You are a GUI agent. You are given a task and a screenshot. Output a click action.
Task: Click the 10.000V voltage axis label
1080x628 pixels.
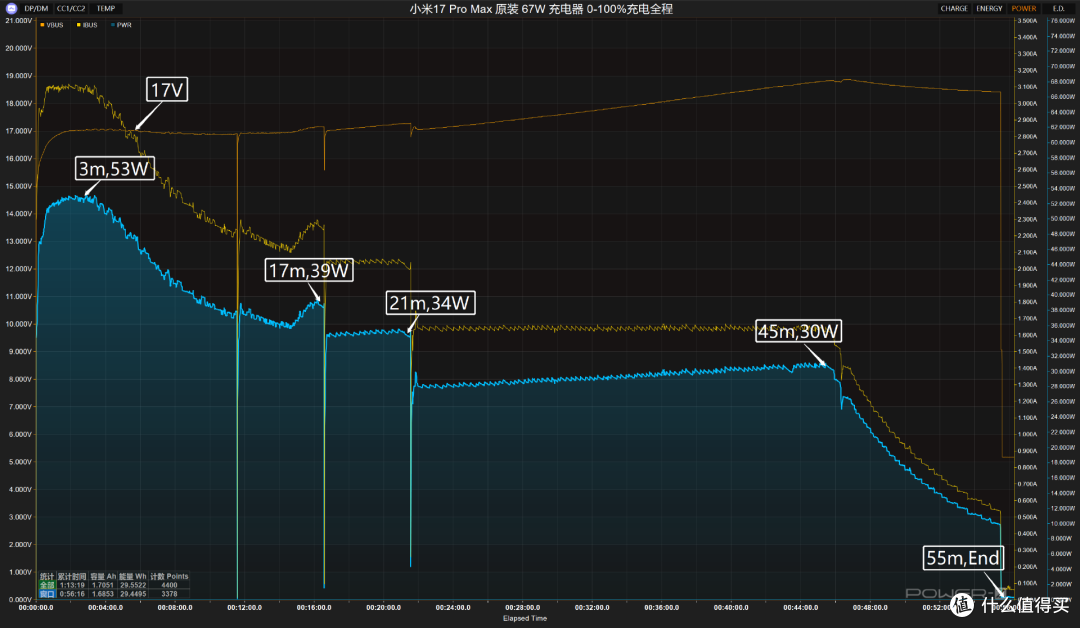[x=19, y=324]
